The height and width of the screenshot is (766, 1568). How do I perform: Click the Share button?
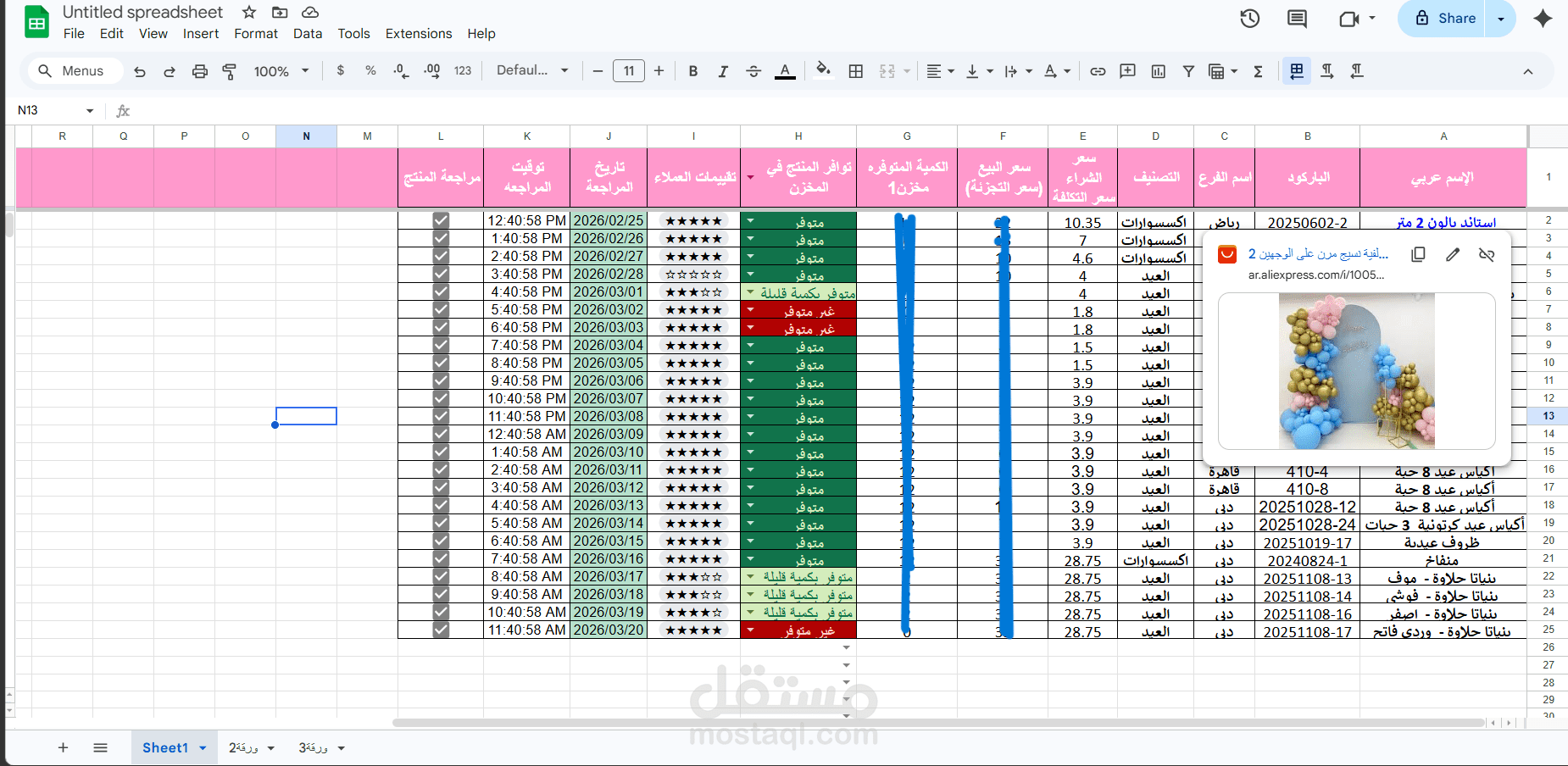tap(1447, 19)
